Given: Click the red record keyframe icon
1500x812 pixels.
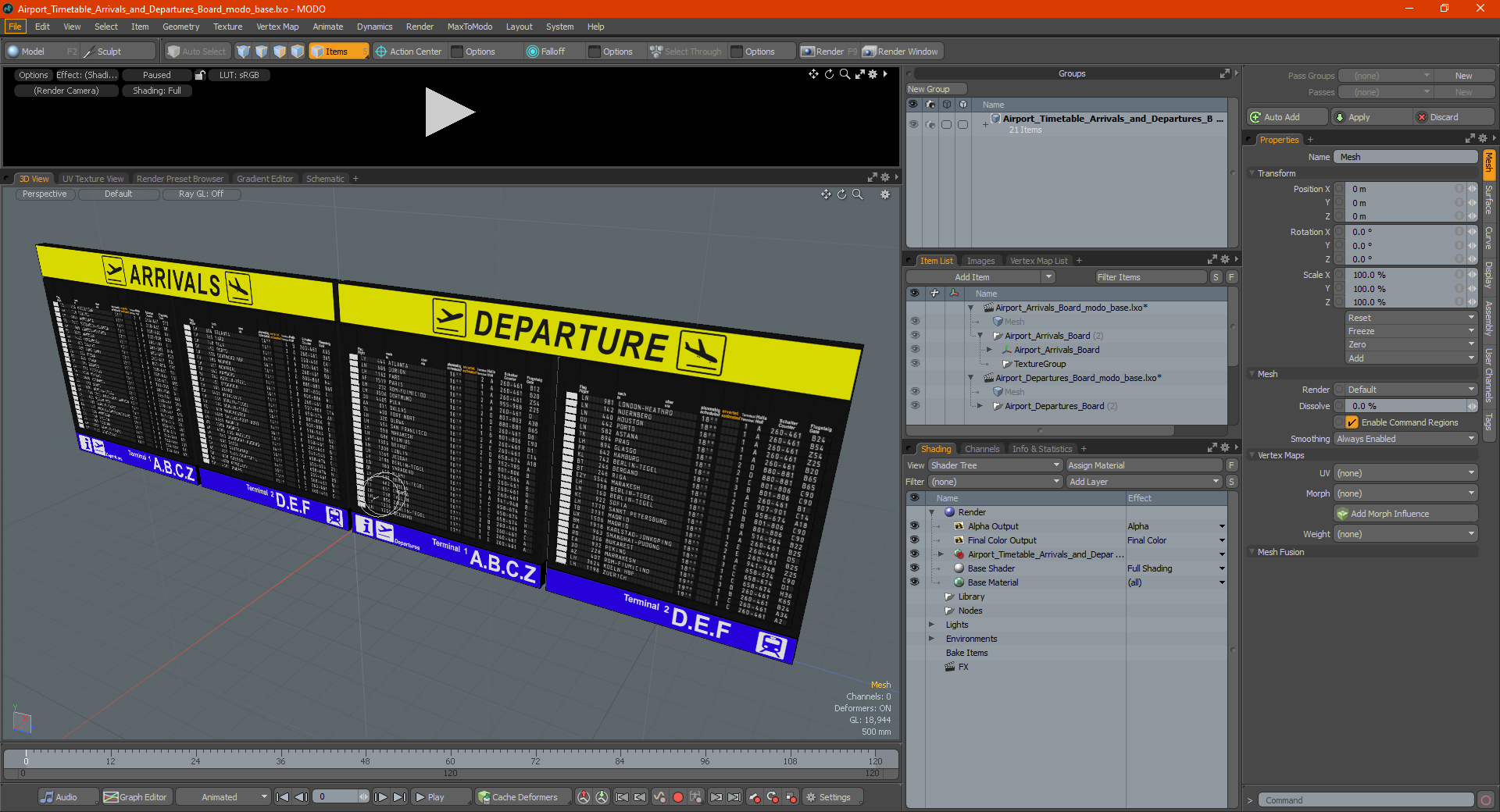Looking at the screenshot, I should [678, 797].
